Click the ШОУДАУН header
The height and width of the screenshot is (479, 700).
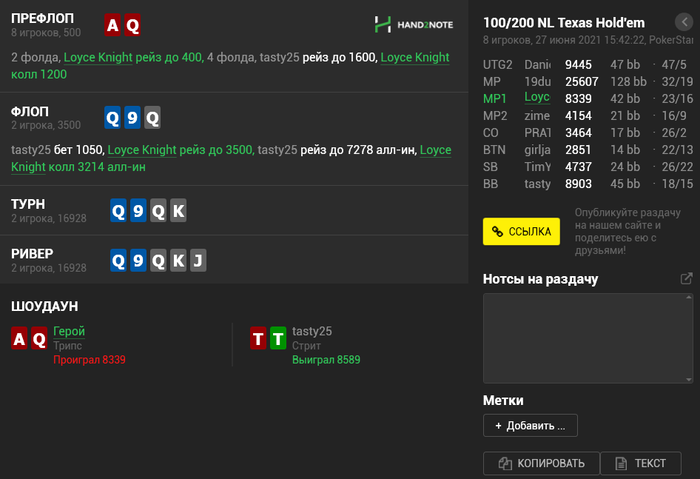click(x=45, y=306)
